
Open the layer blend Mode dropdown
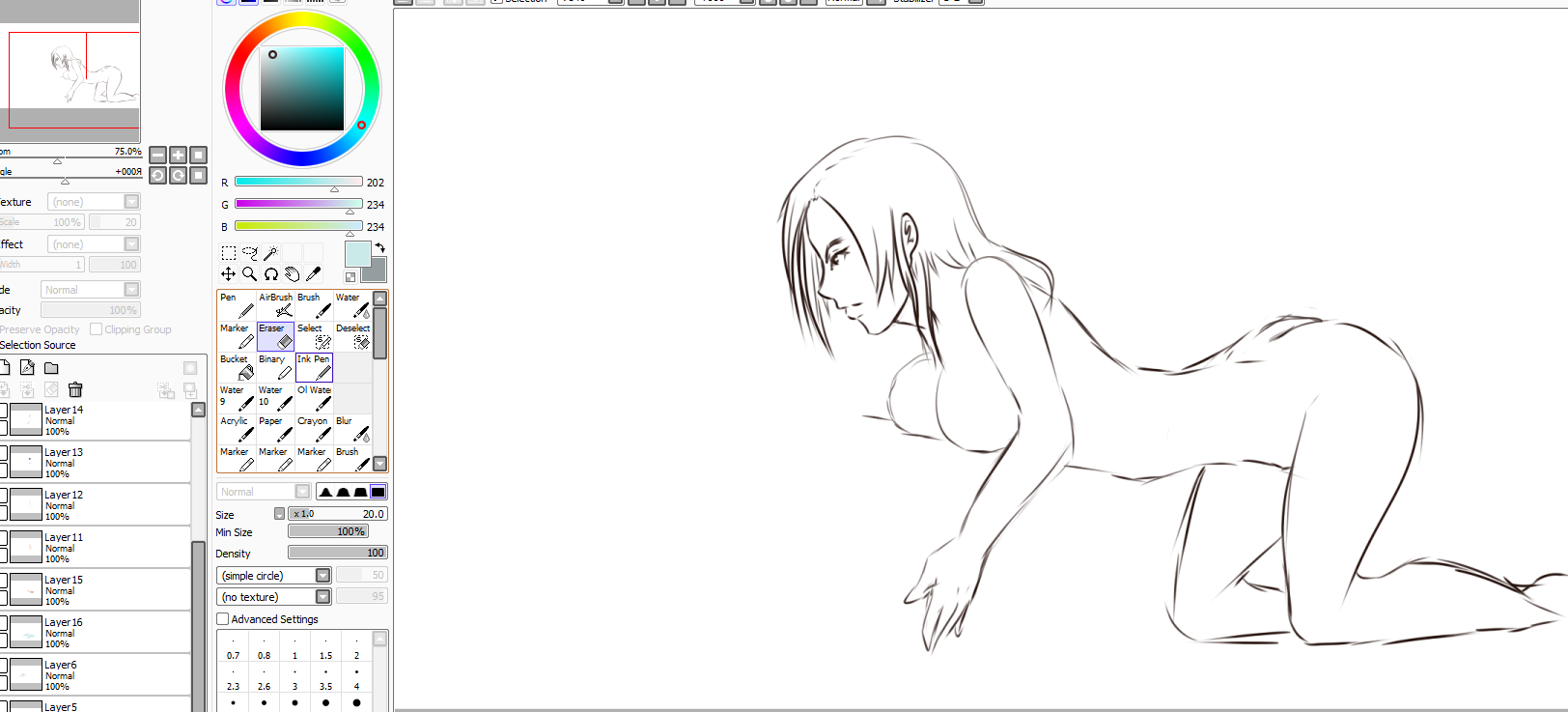(x=91, y=290)
